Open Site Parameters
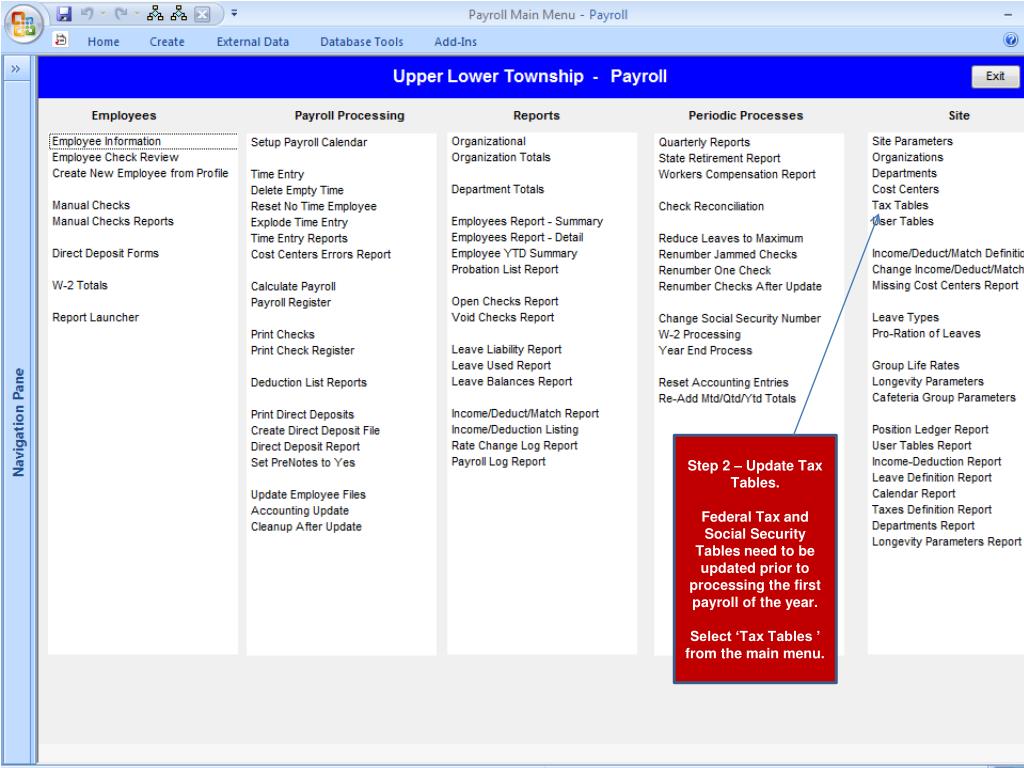Screen dimensions: 1024x768 tap(912, 141)
